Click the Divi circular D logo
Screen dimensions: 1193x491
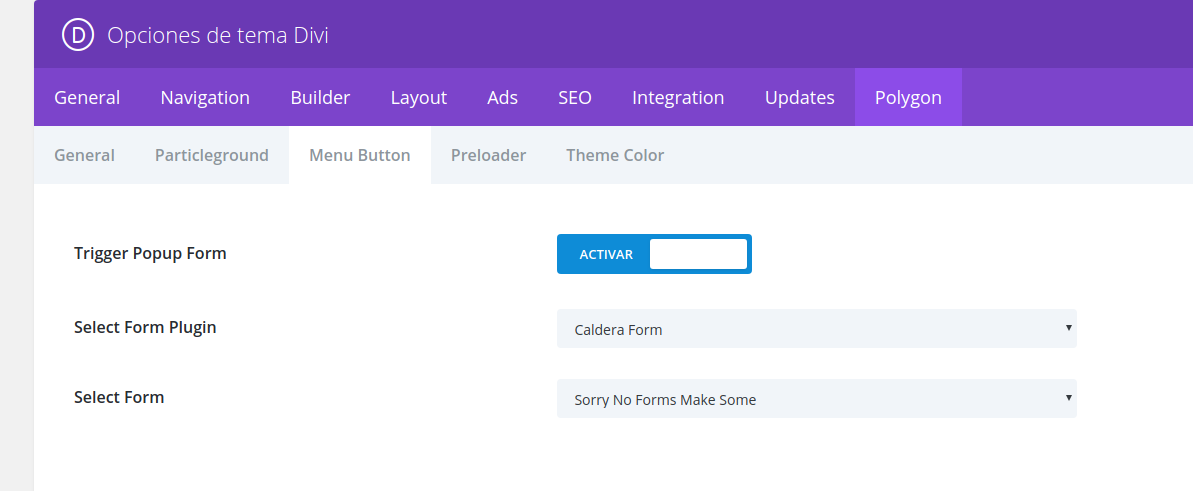coord(78,35)
